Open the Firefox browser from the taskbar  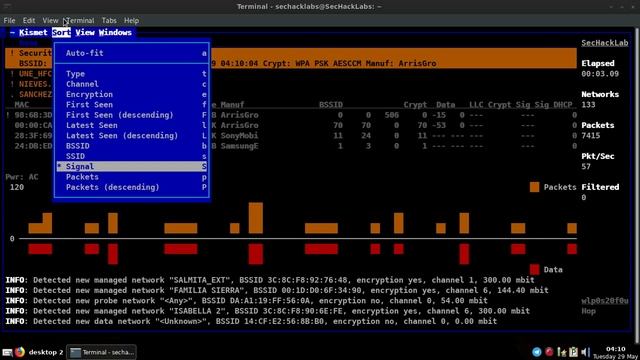tap(20, 352)
